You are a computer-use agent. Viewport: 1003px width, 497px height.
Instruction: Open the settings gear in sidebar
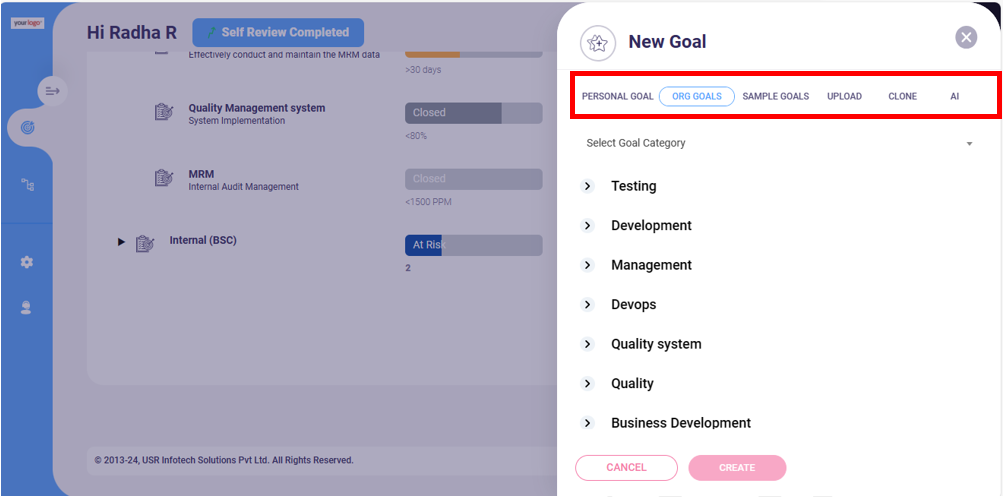(x=27, y=262)
